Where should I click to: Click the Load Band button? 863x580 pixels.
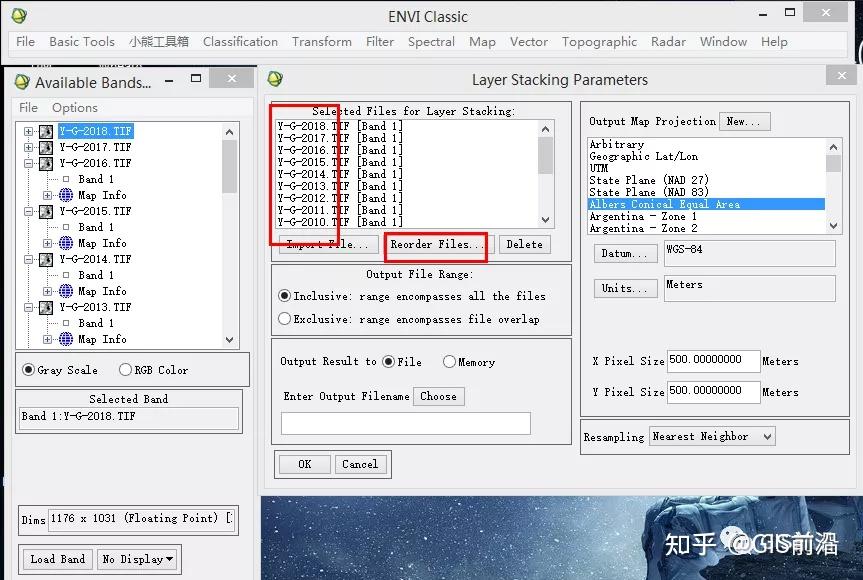56,559
